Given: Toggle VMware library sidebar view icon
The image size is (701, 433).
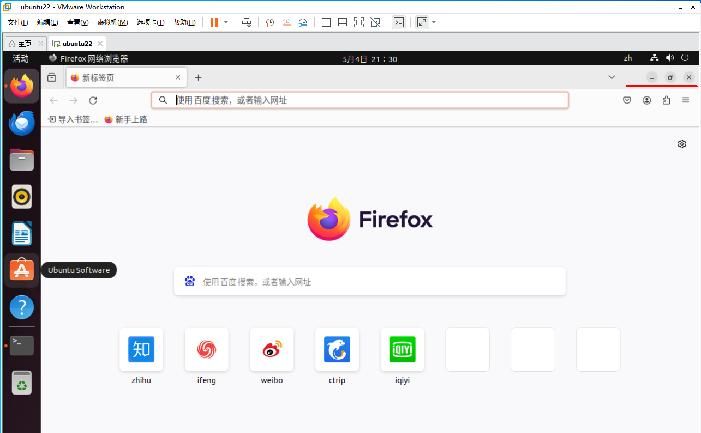Looking at the screenshot, I should [326, 22].
